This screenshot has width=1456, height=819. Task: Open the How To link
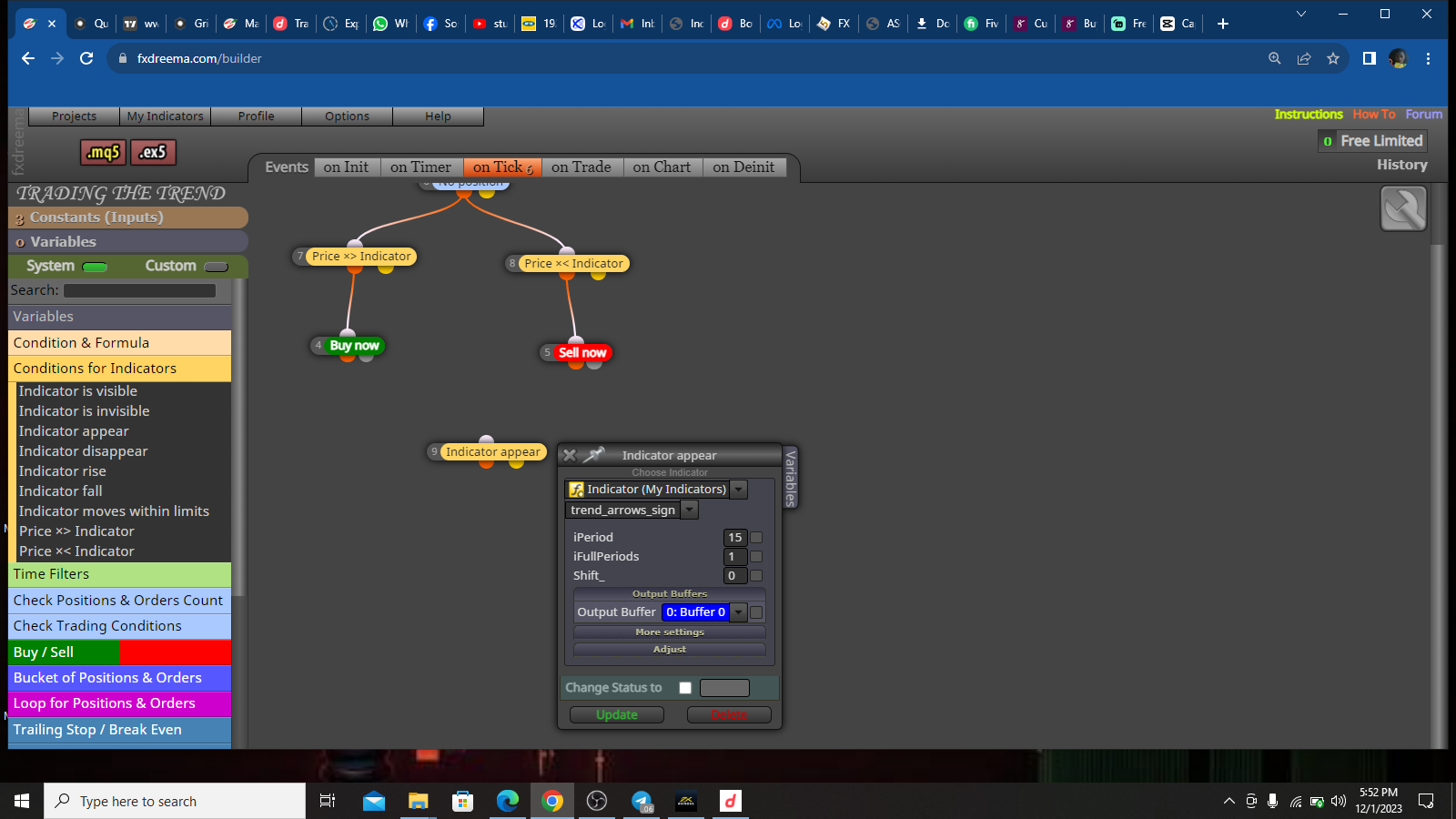click(x=1374, y=115)
